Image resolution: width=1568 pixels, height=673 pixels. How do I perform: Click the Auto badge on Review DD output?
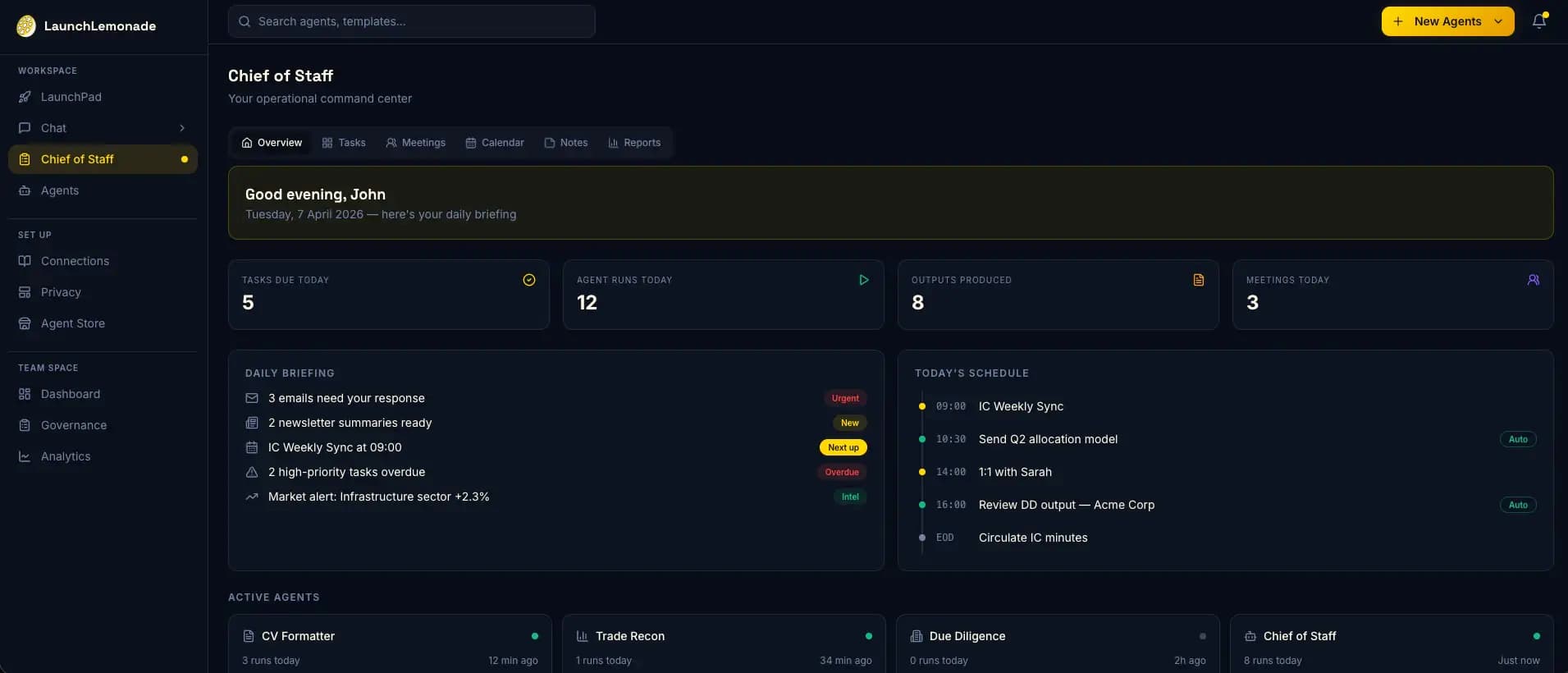1518,505
